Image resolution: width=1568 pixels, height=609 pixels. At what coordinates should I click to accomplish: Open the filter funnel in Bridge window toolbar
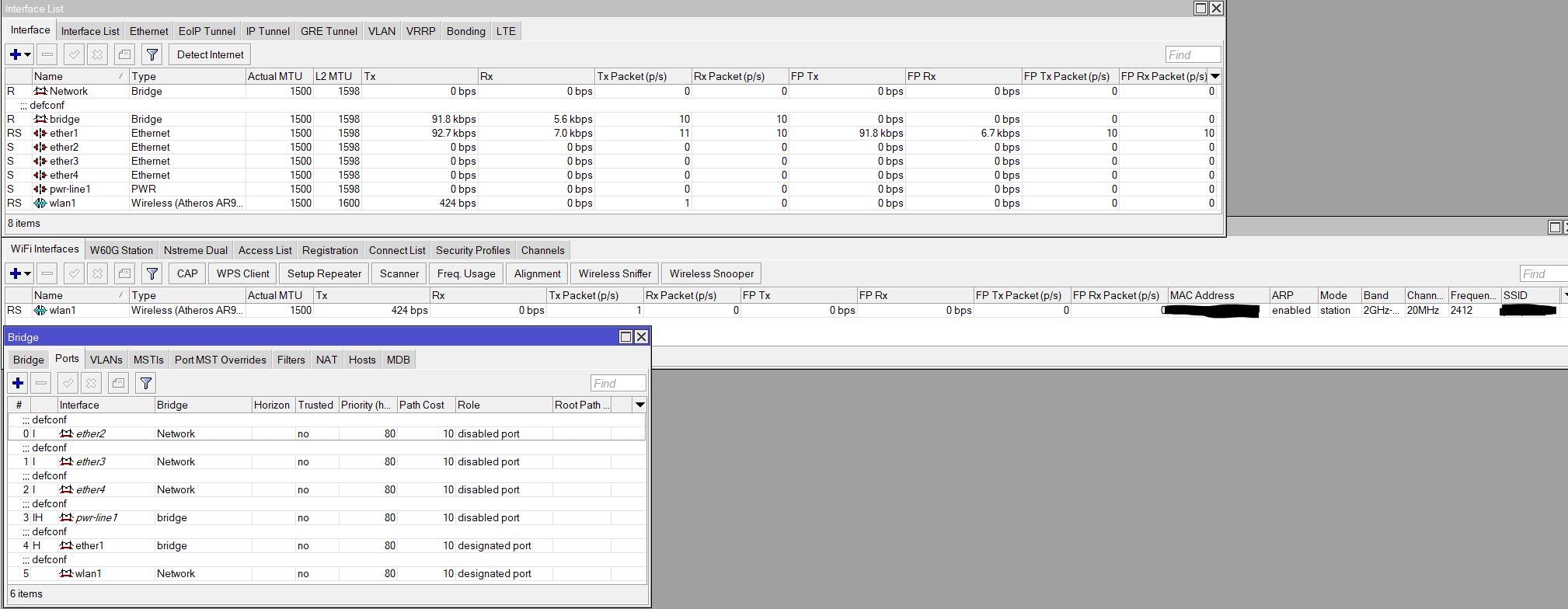[x=146, y=383]
